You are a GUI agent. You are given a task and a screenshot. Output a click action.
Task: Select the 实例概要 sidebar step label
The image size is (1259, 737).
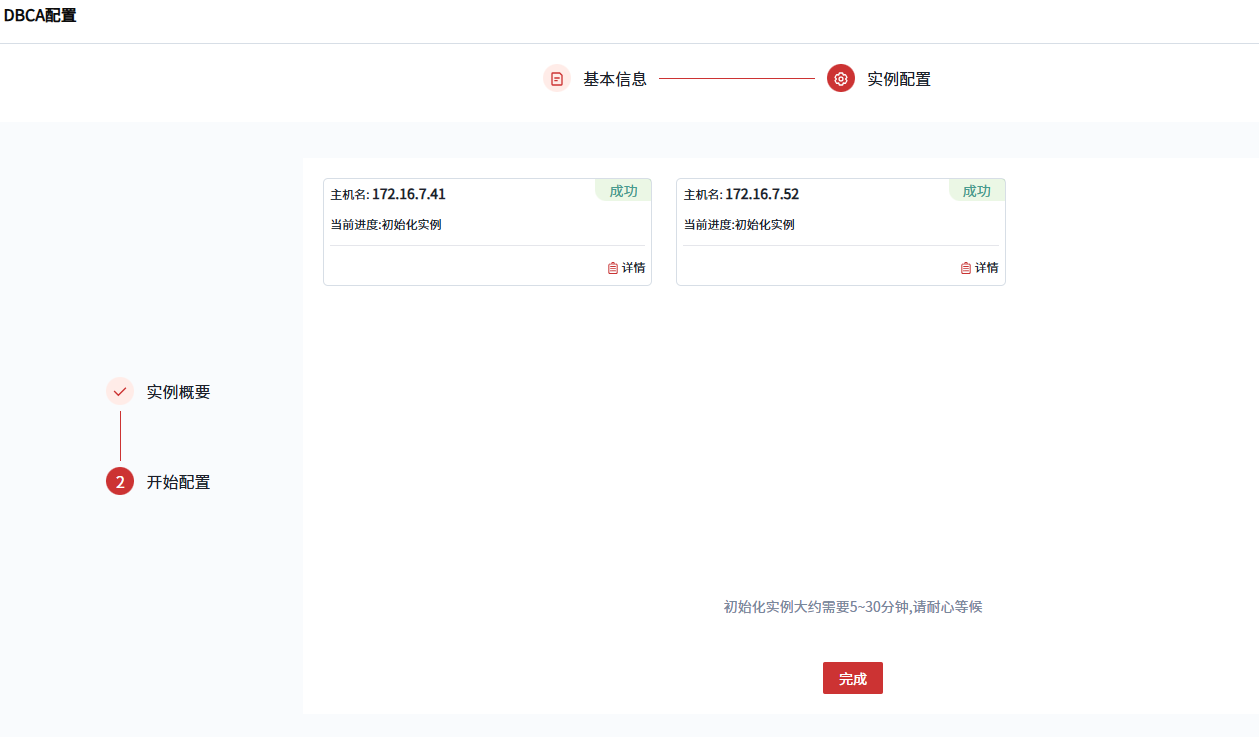pyautogui.click(x=178, y=392)
